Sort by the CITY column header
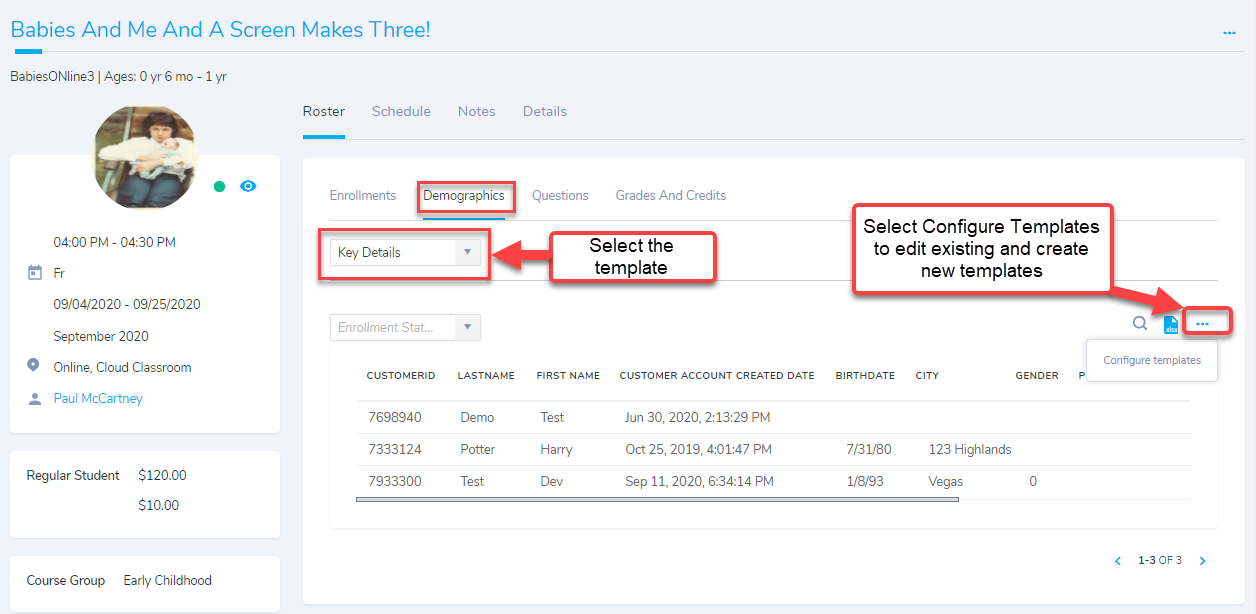The width and height of the screenshot is (1256, 614). (927, 376)
